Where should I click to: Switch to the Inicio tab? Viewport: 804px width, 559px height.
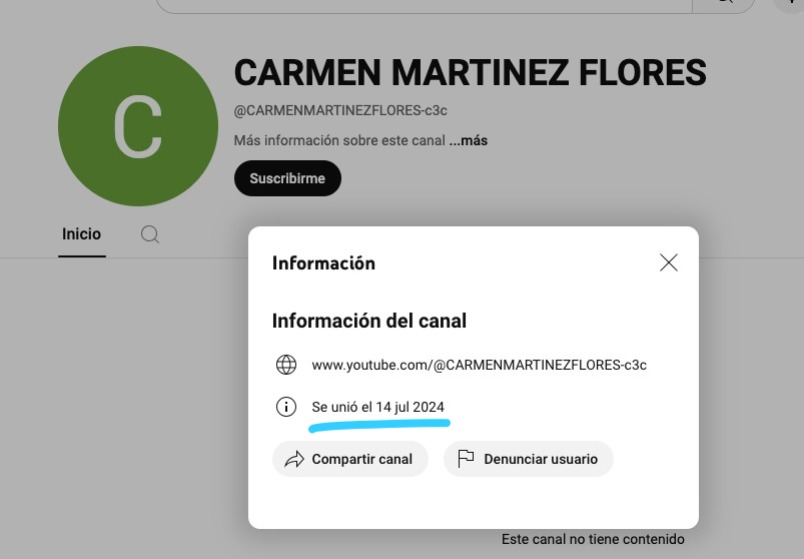pos(82,234)
